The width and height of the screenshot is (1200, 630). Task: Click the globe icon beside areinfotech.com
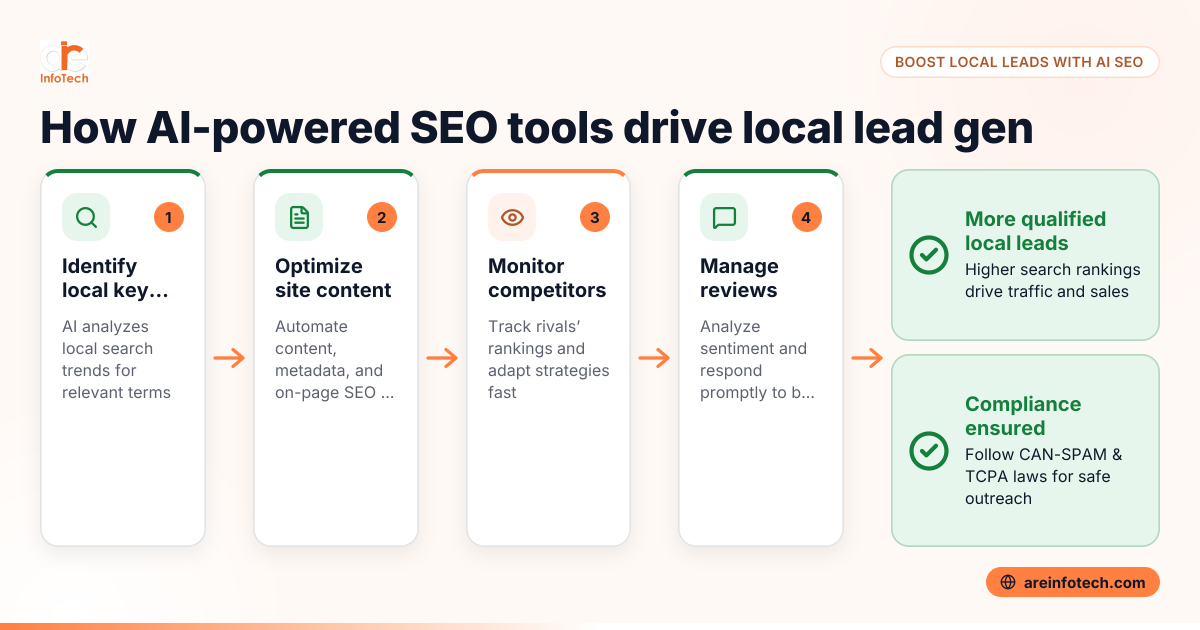click(1008, 582)
